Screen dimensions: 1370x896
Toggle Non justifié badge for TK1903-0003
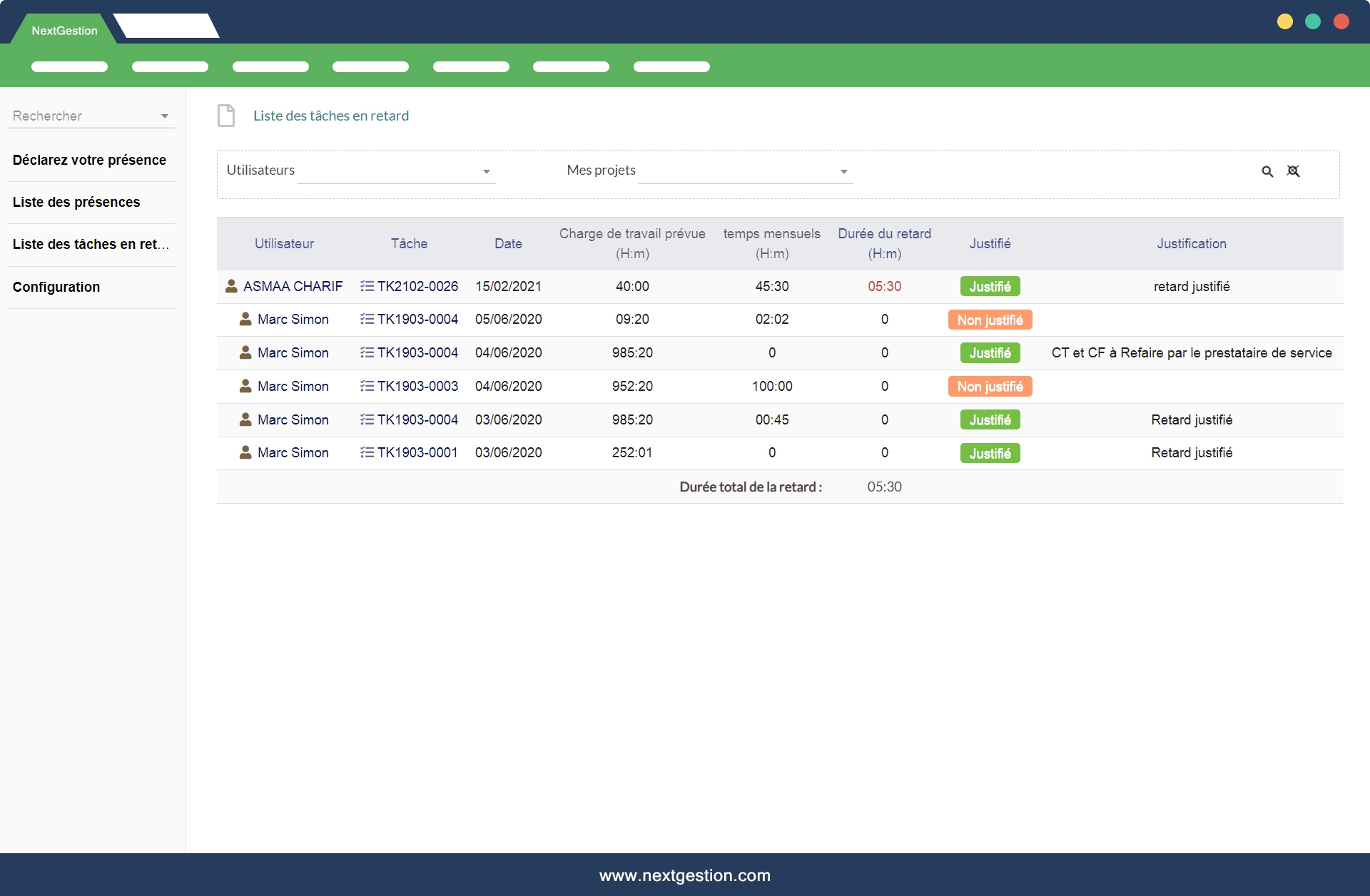coord(990,386)
